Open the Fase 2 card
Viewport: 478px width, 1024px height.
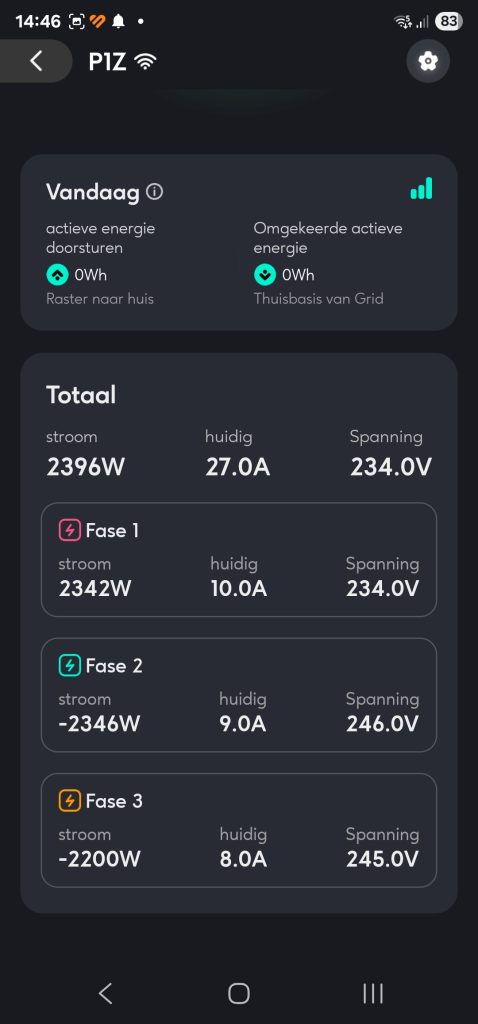pos(239,695)
